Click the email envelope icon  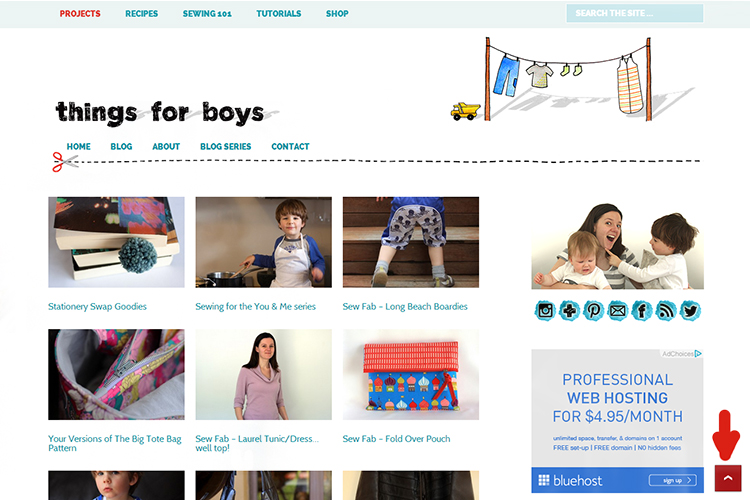pyautogui.click(x=618, y=311)
